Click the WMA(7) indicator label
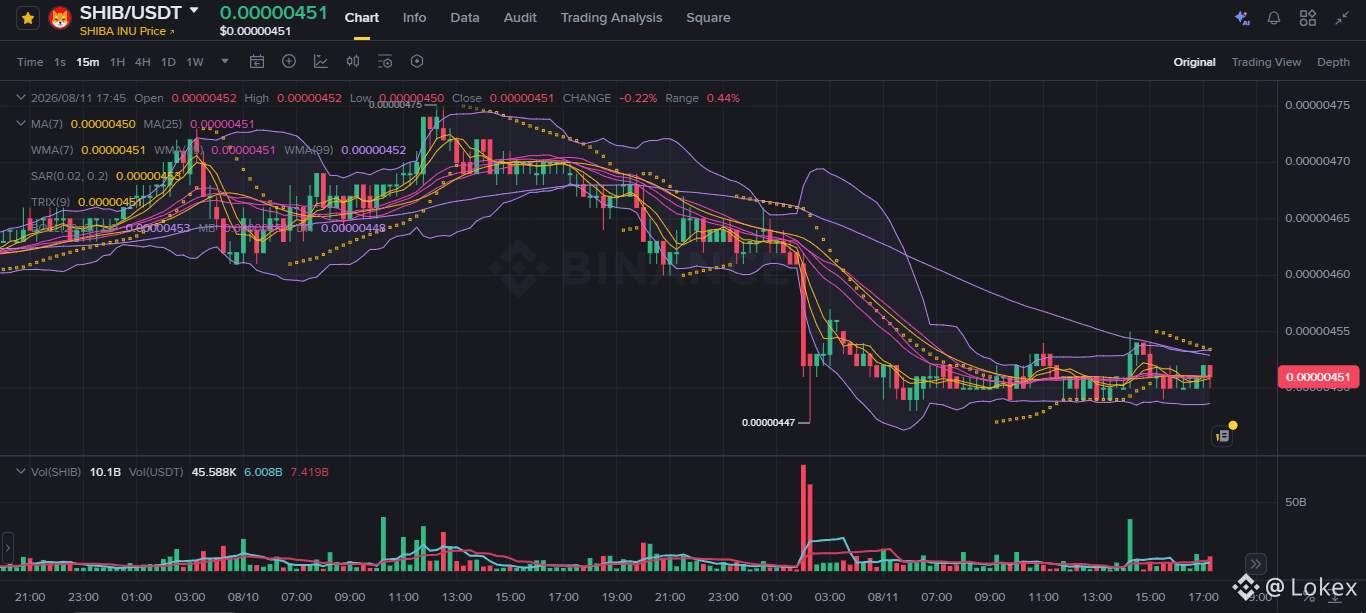The height and width of the screenshot is (613, 1366). point(52,150)
